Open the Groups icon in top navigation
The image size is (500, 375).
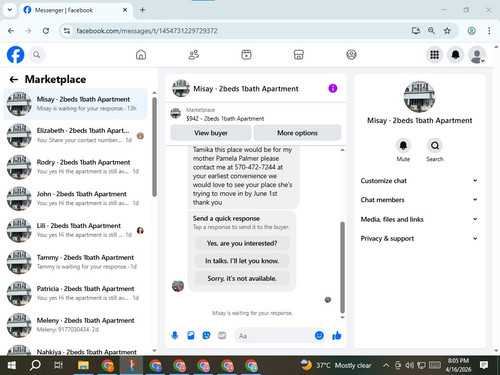tap(351, 55)
